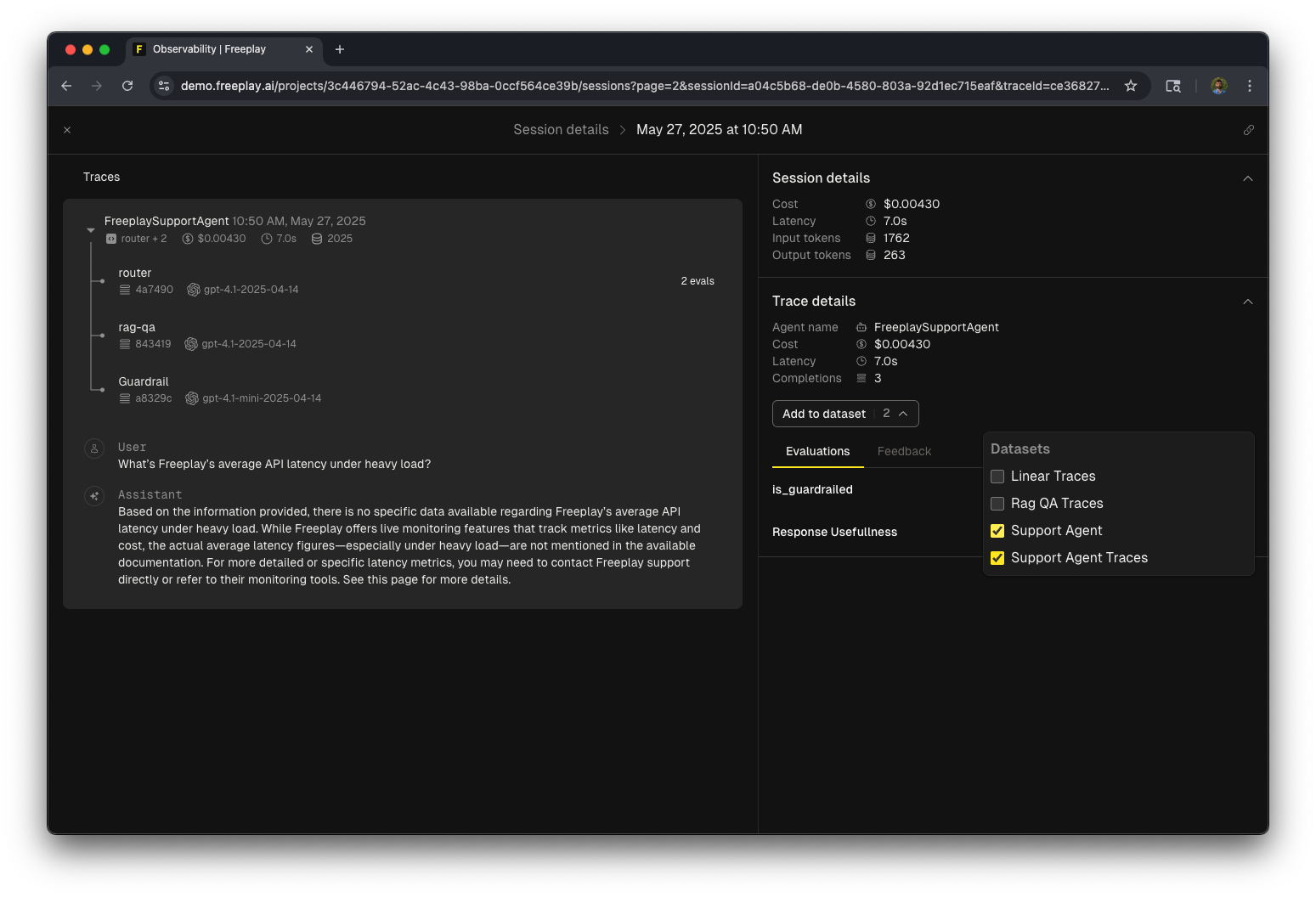
Task: Bookmark this page with the star
Action: (1131, 86)
